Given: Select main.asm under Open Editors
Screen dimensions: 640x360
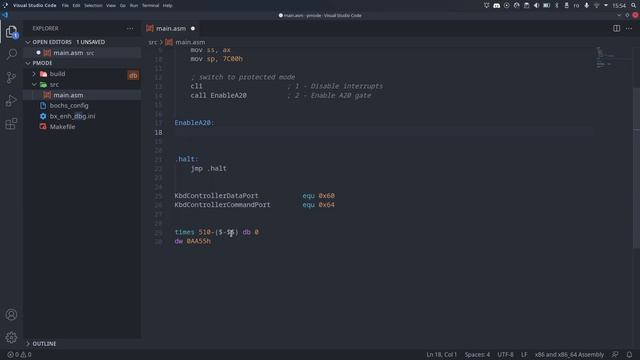Looking at the screenshot, I should pyautogui.click(x=82, y=53).
